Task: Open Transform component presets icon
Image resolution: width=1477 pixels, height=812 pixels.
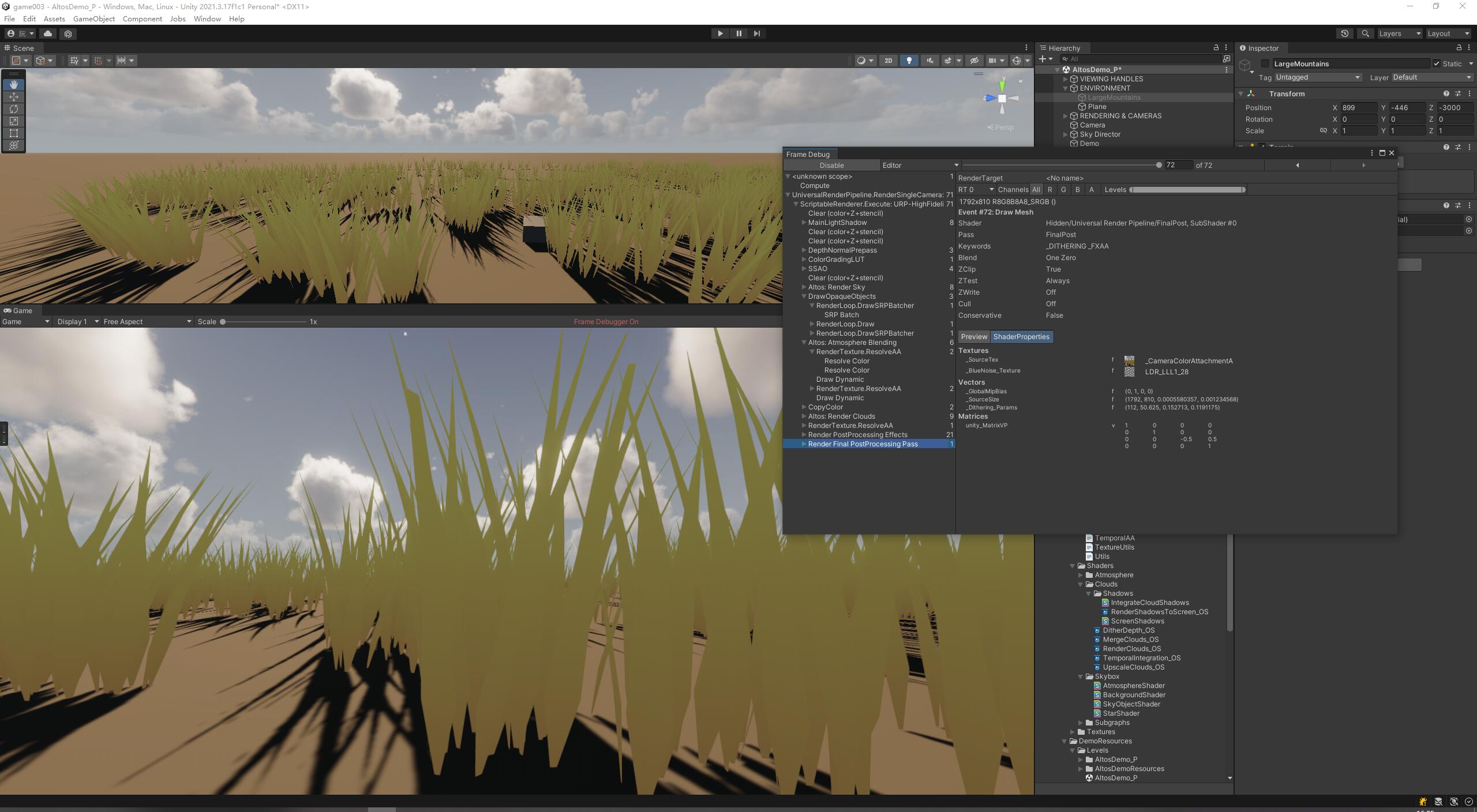Action: [x=1457, y=93]
